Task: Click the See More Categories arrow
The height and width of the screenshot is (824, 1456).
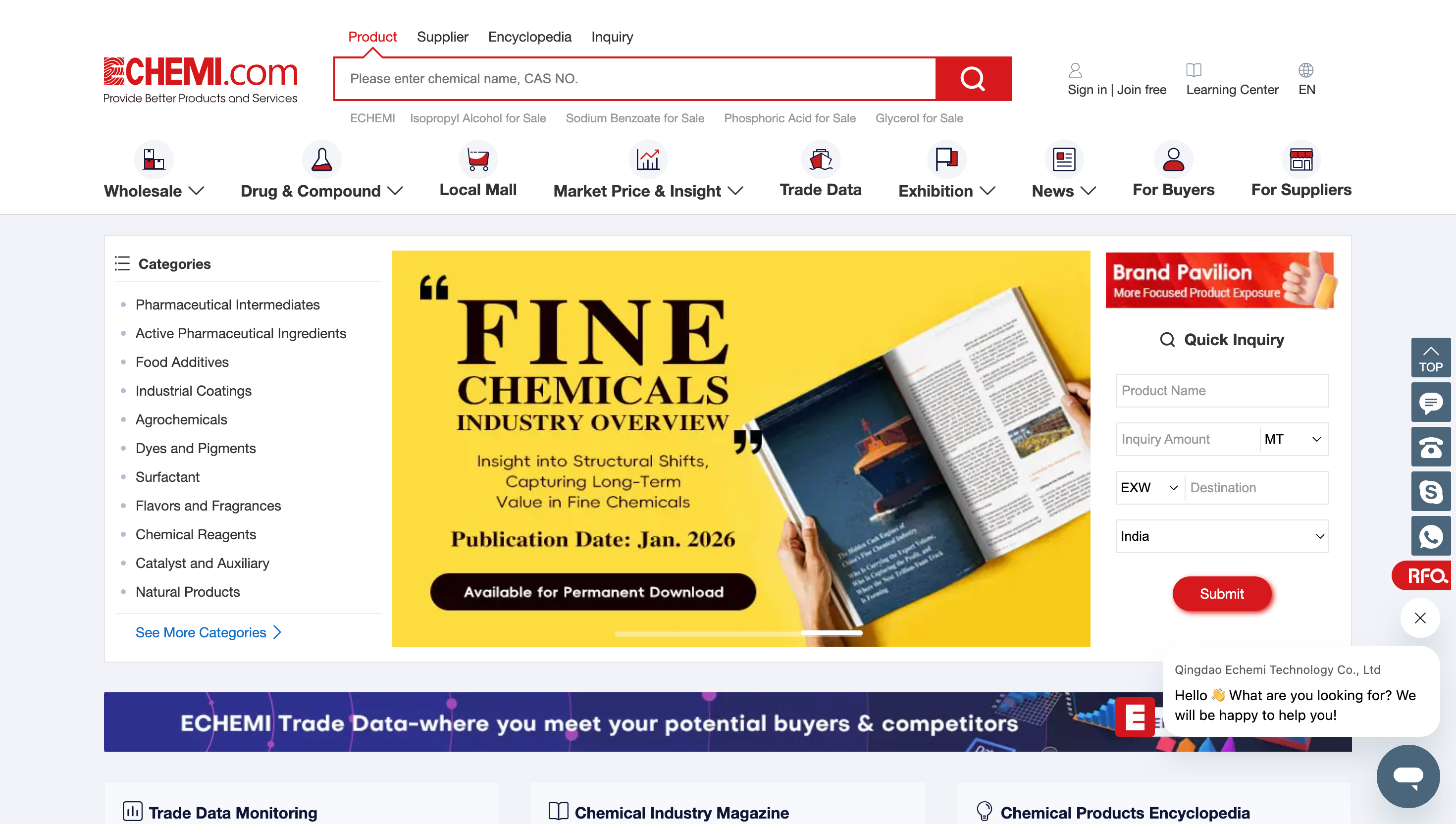Action: (x=277, y=632)
